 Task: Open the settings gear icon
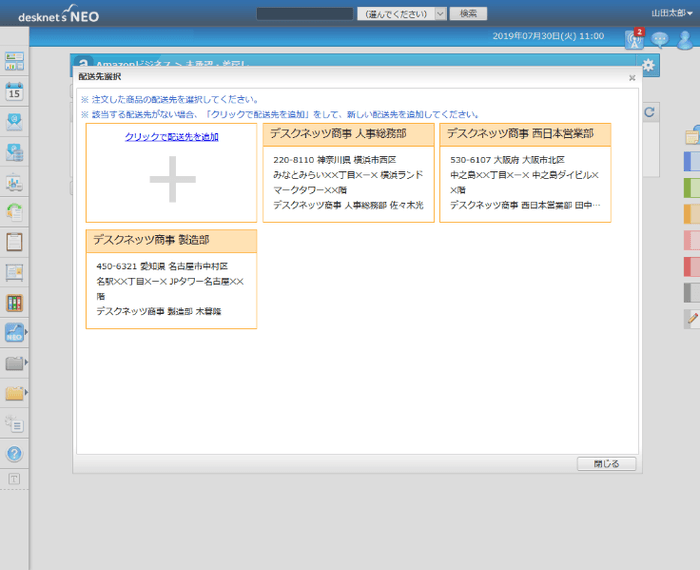[649, 66]
